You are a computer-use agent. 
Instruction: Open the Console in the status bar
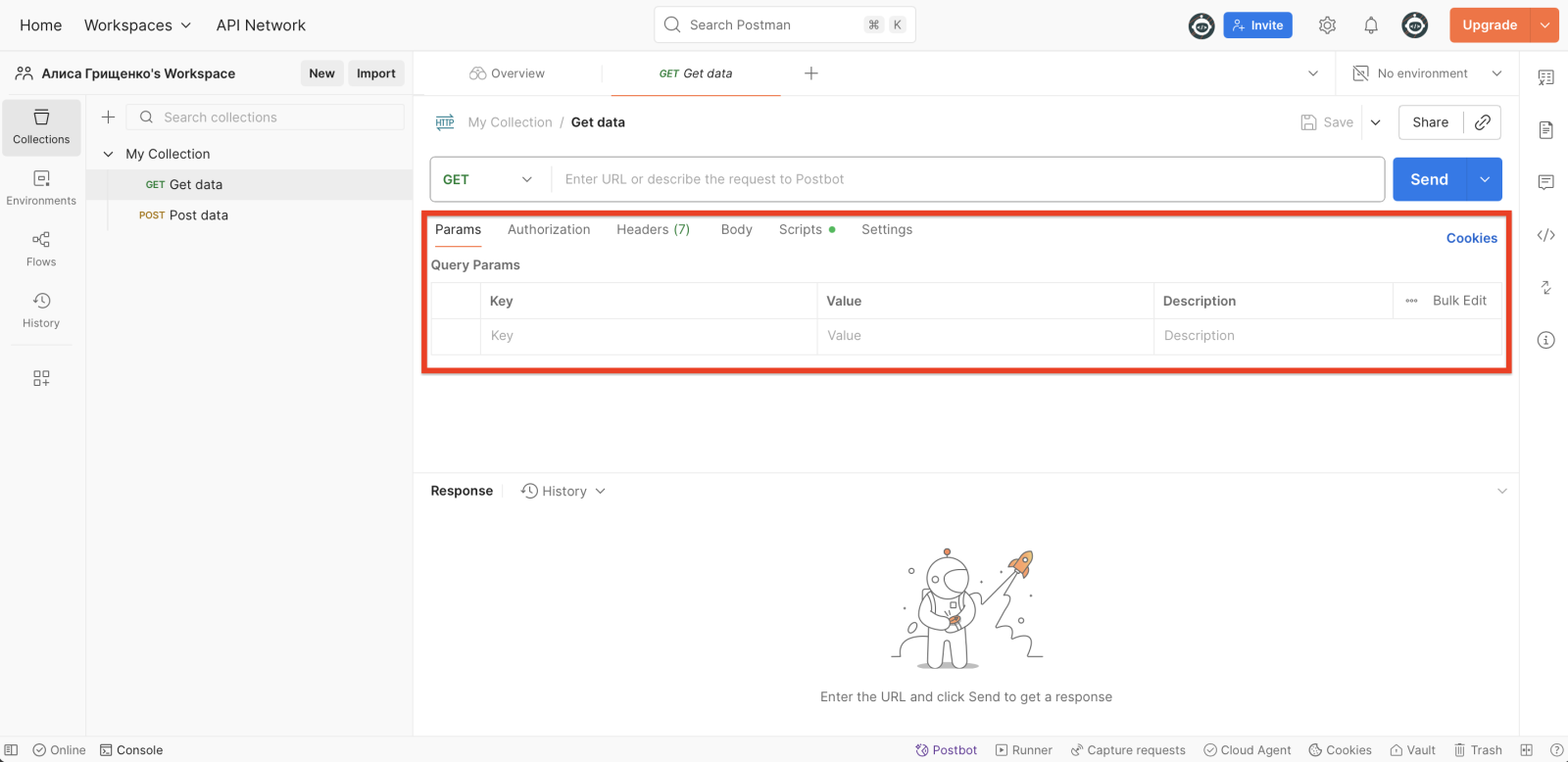pos(131,750)
